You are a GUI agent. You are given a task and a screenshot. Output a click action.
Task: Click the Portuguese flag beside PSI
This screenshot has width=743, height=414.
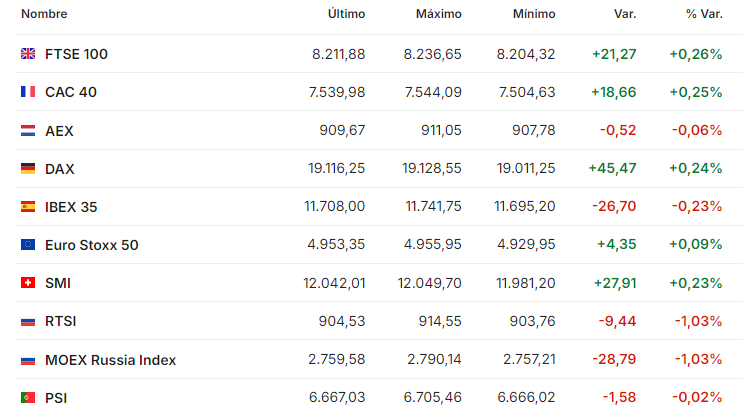tap(28, 397)
